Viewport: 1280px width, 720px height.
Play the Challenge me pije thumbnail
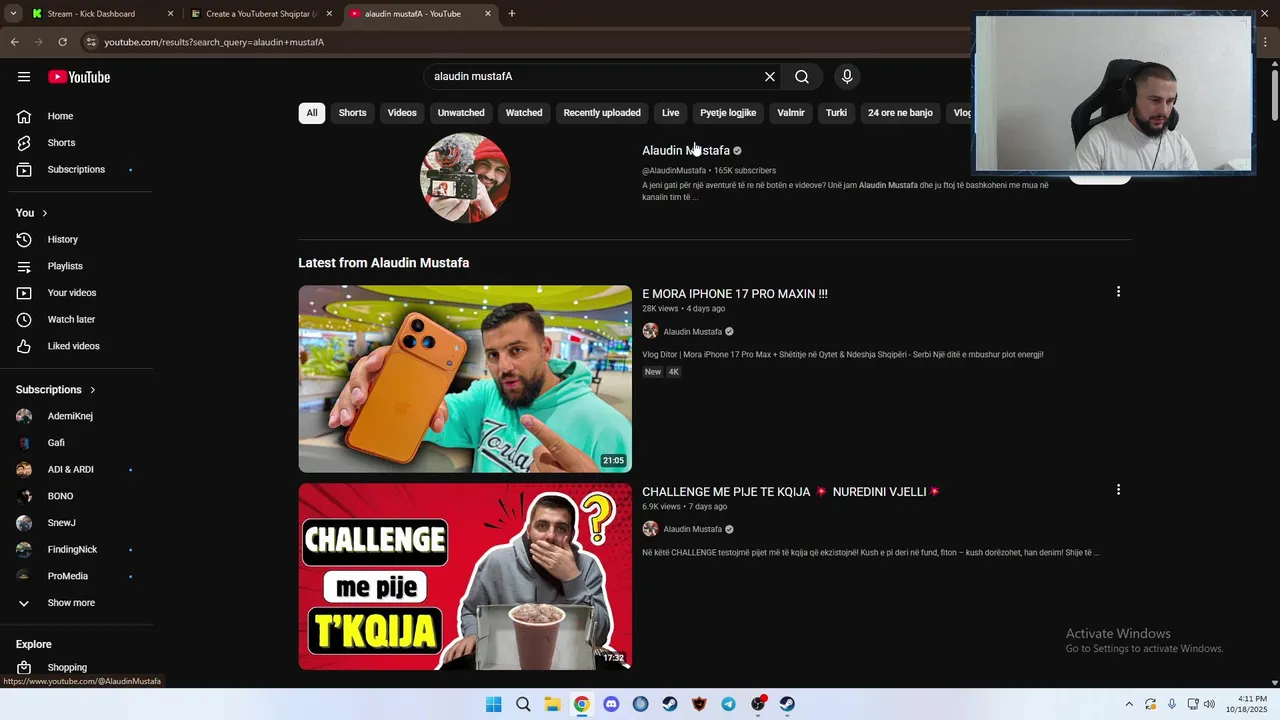(x=465, y=577)
